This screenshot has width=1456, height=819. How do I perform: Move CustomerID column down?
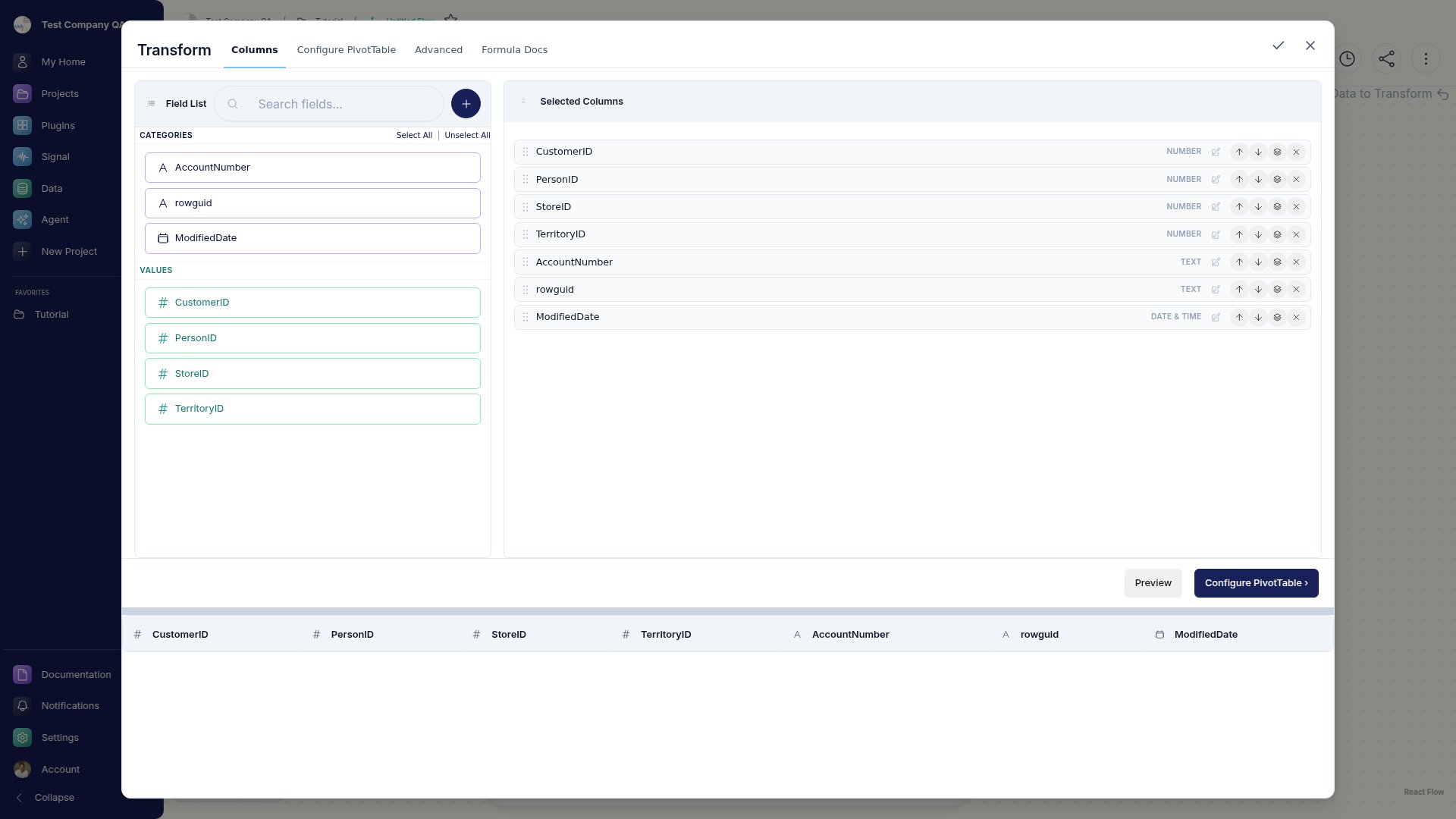[x=1258, y=152]
